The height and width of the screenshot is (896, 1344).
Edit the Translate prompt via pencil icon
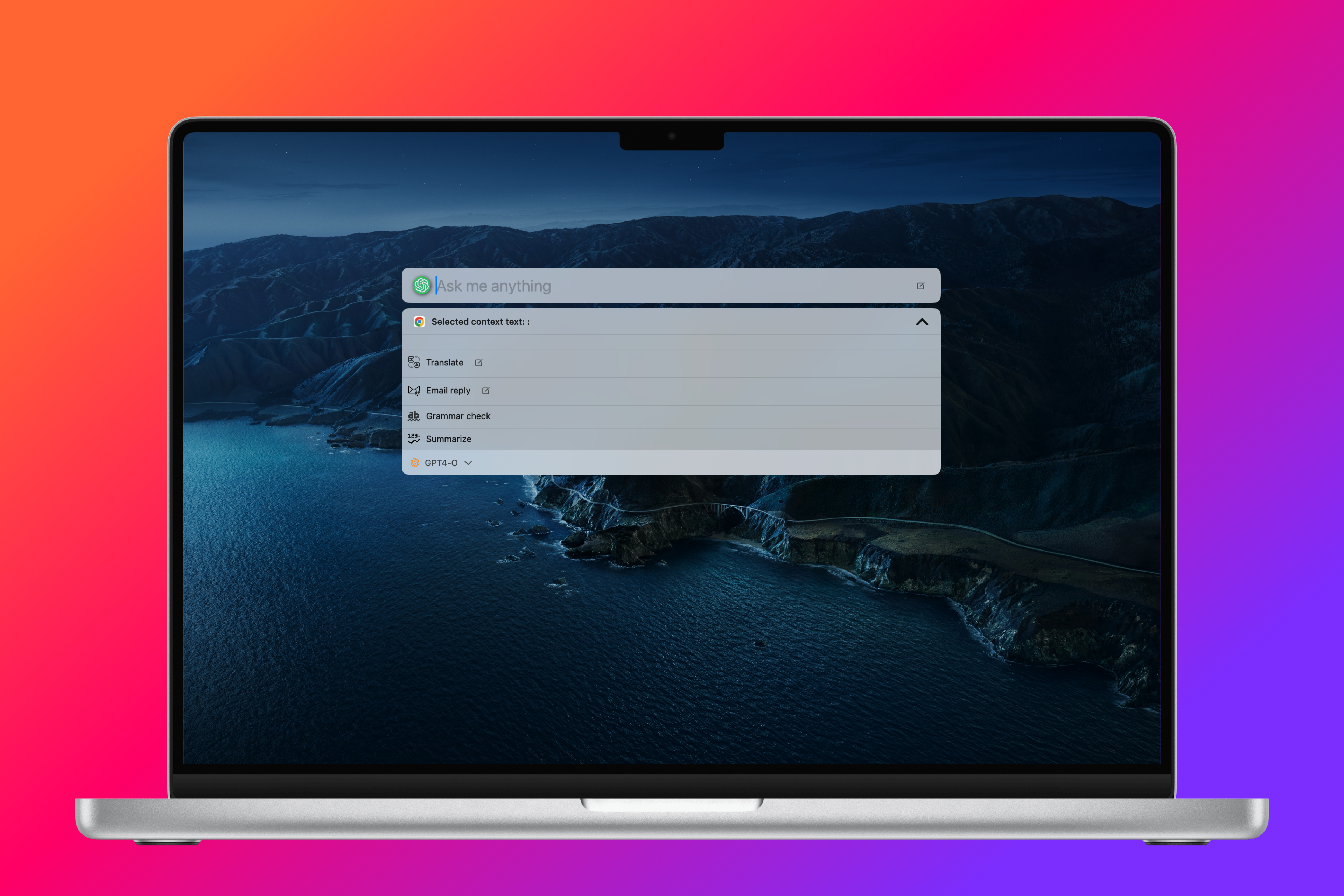tap(479, 363)
